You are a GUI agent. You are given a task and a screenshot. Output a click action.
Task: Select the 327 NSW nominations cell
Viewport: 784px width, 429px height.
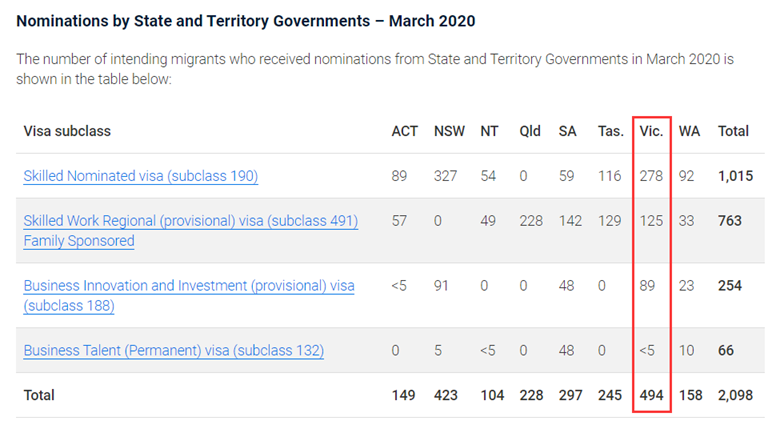pyautogui.click(x=445, y=176)
